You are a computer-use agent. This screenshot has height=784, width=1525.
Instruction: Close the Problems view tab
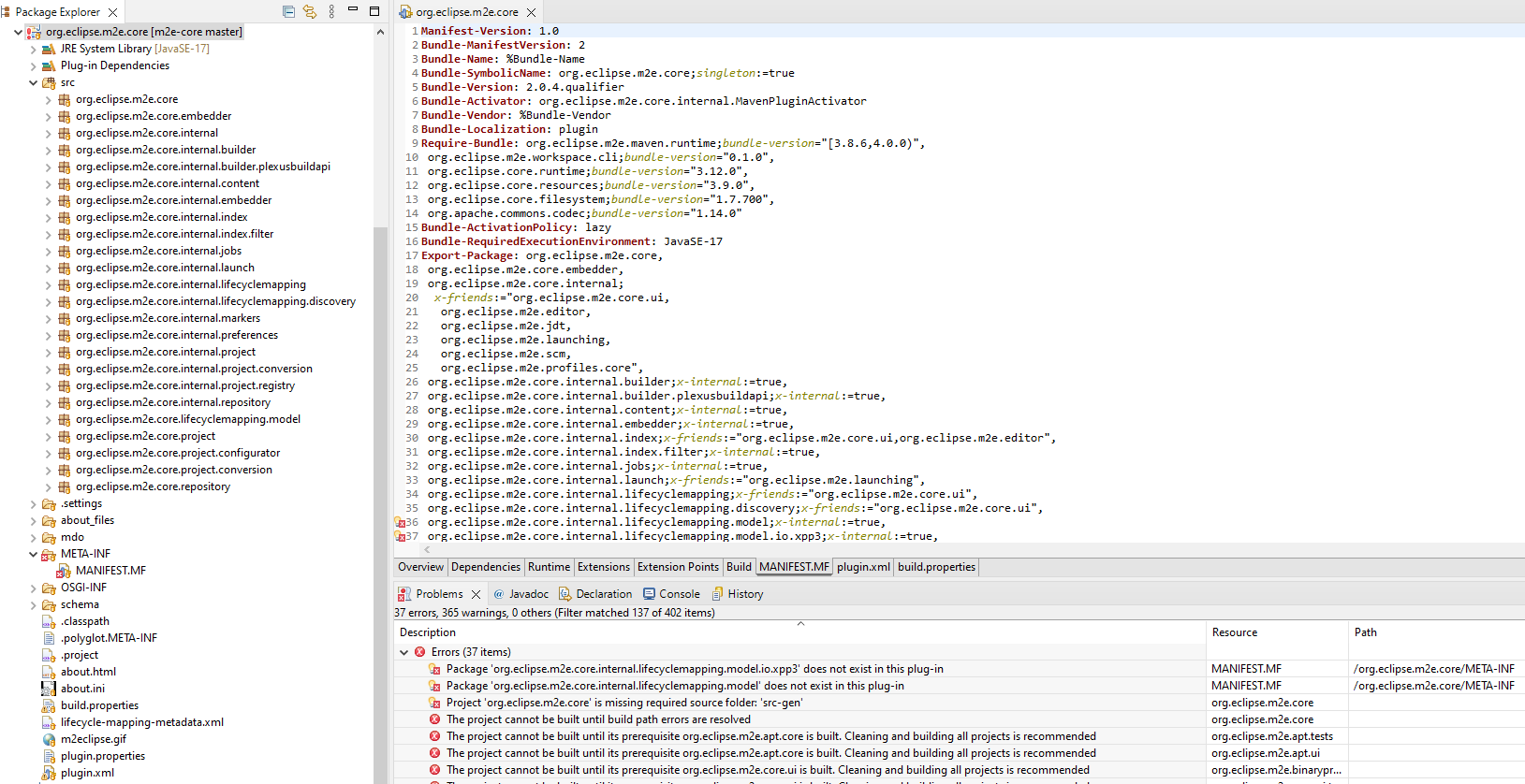(476, 594)
